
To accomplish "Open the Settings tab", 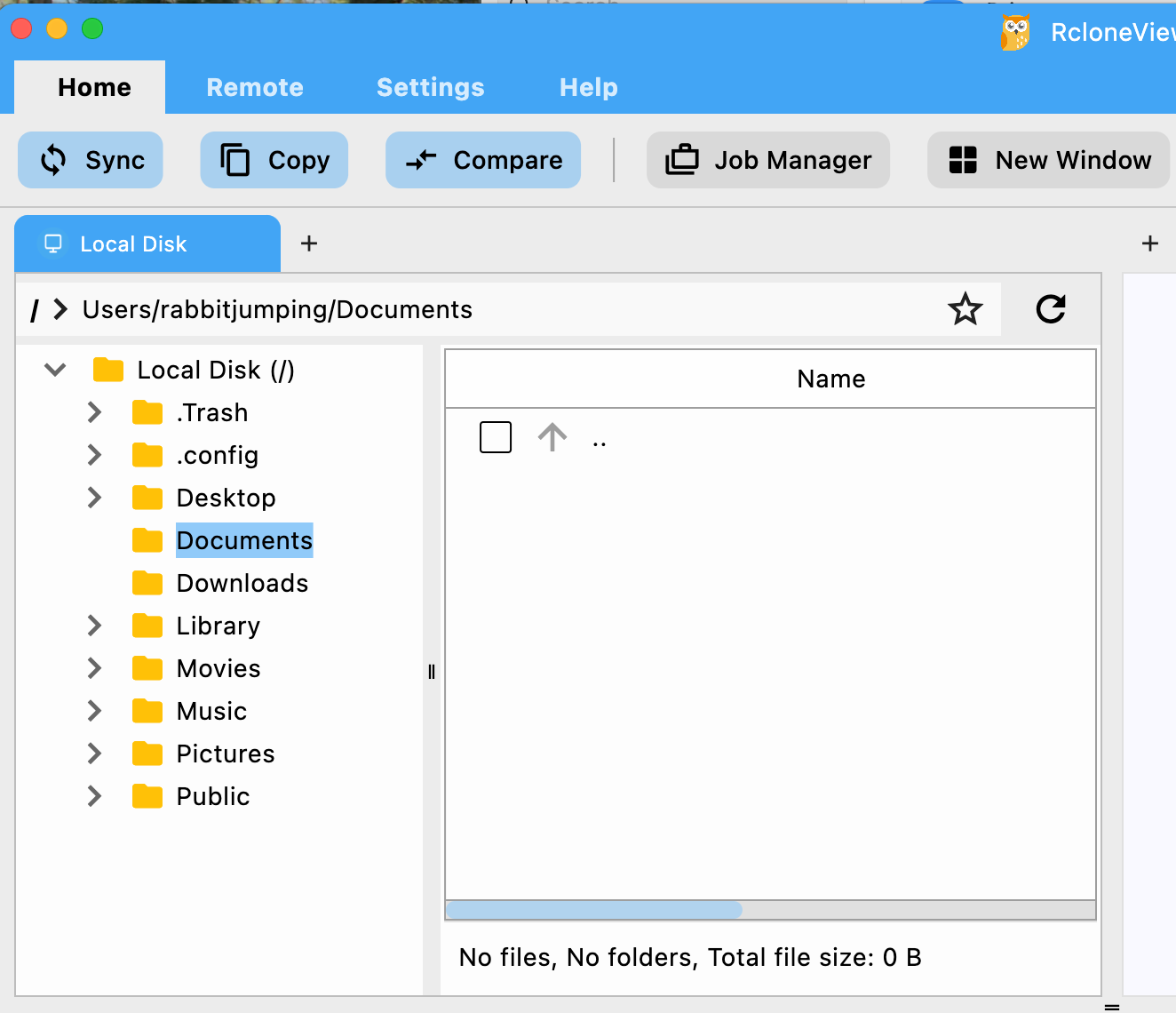I will pyautogui.click(x=431, y=87).
